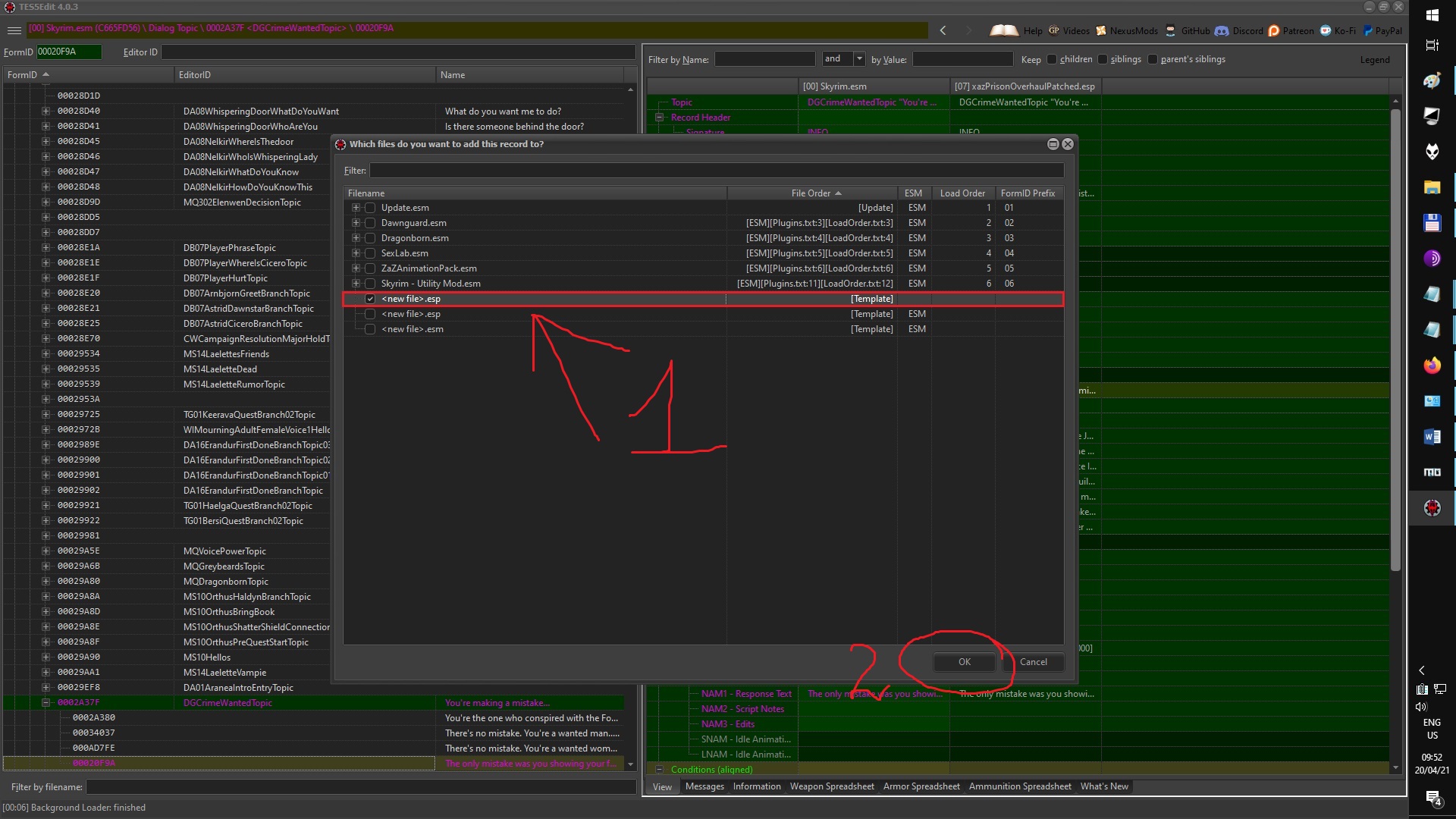Expand the Update.esm tree node

(356, 208)
